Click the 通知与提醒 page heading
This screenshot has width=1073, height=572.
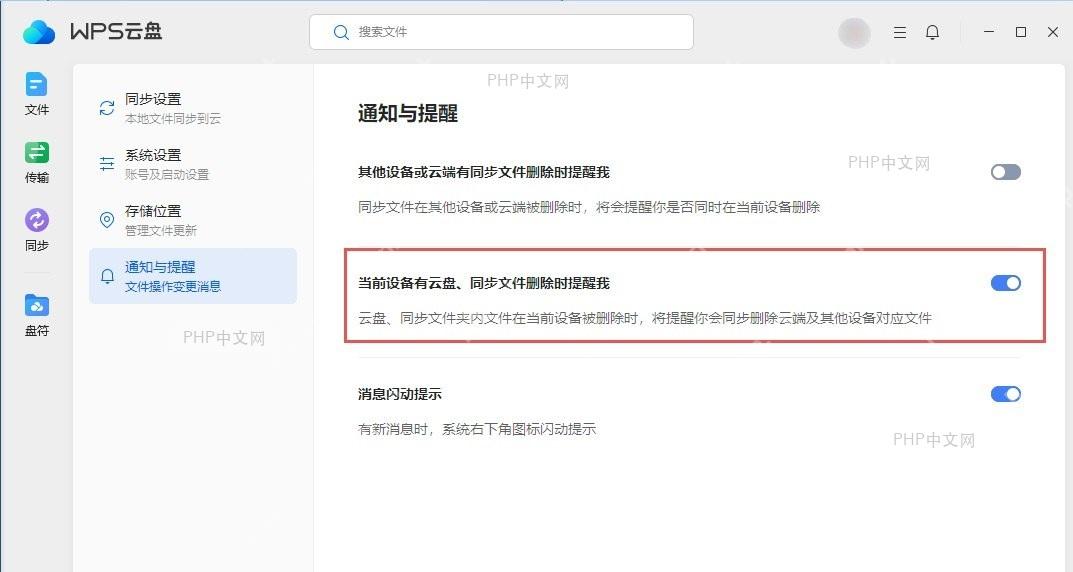[x=408, y=114]
